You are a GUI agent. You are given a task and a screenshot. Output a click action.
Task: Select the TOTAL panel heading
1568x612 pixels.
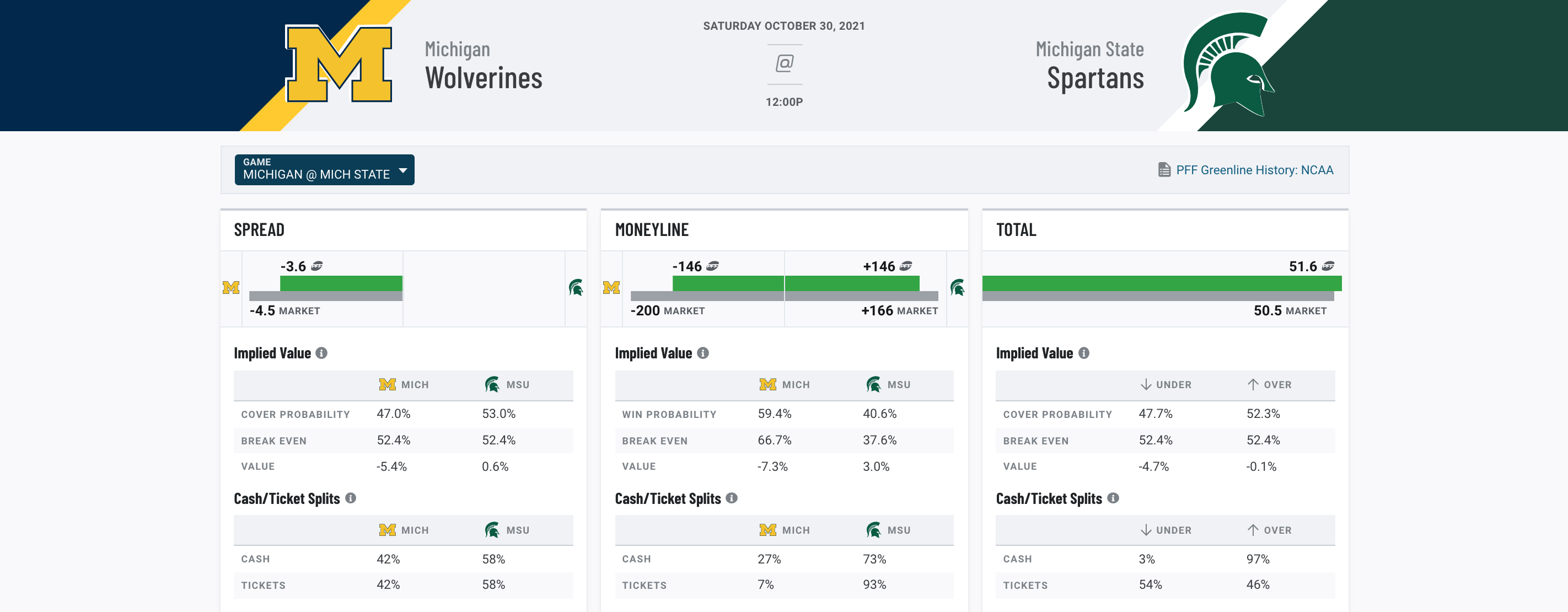[x=1016, y=230]
